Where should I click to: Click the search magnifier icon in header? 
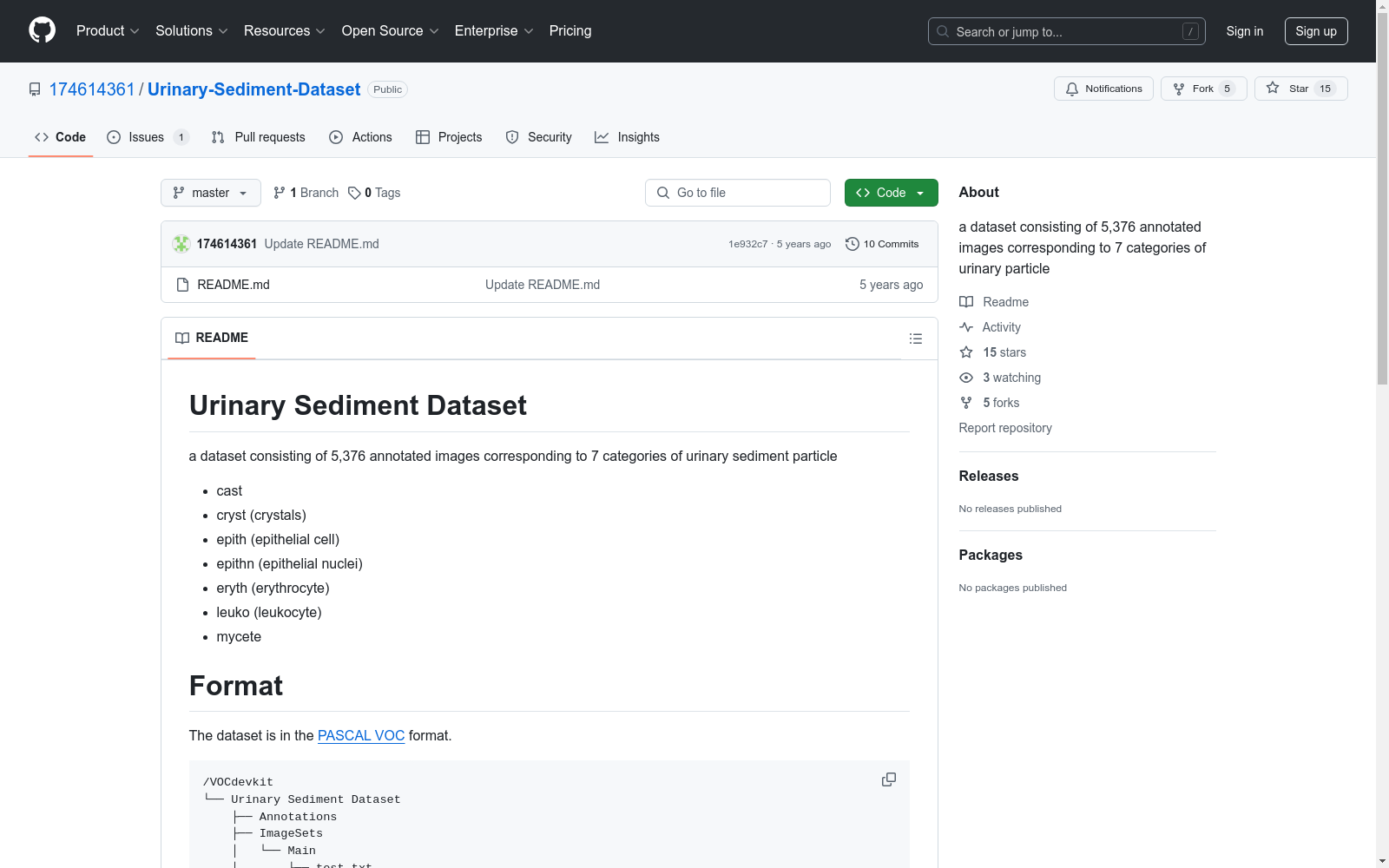tap(943, 31)
